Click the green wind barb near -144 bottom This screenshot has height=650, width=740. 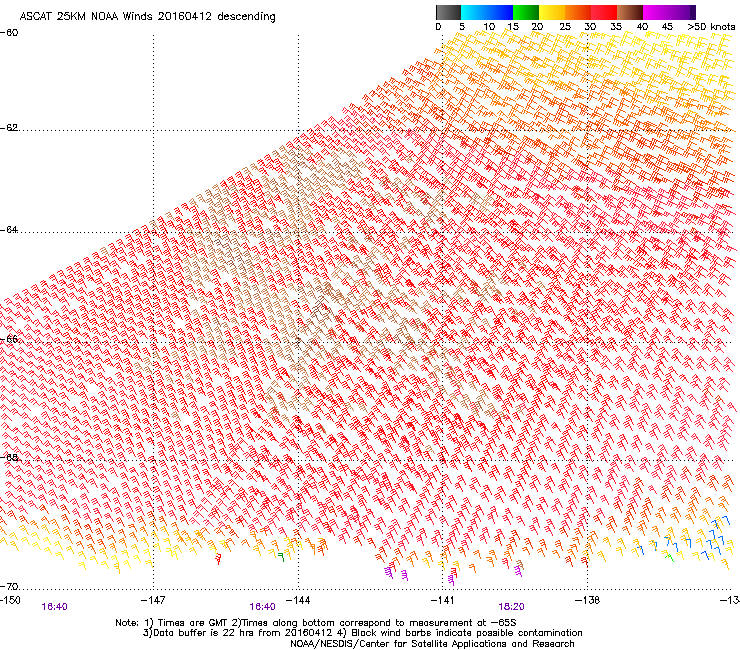click(281, 557)
